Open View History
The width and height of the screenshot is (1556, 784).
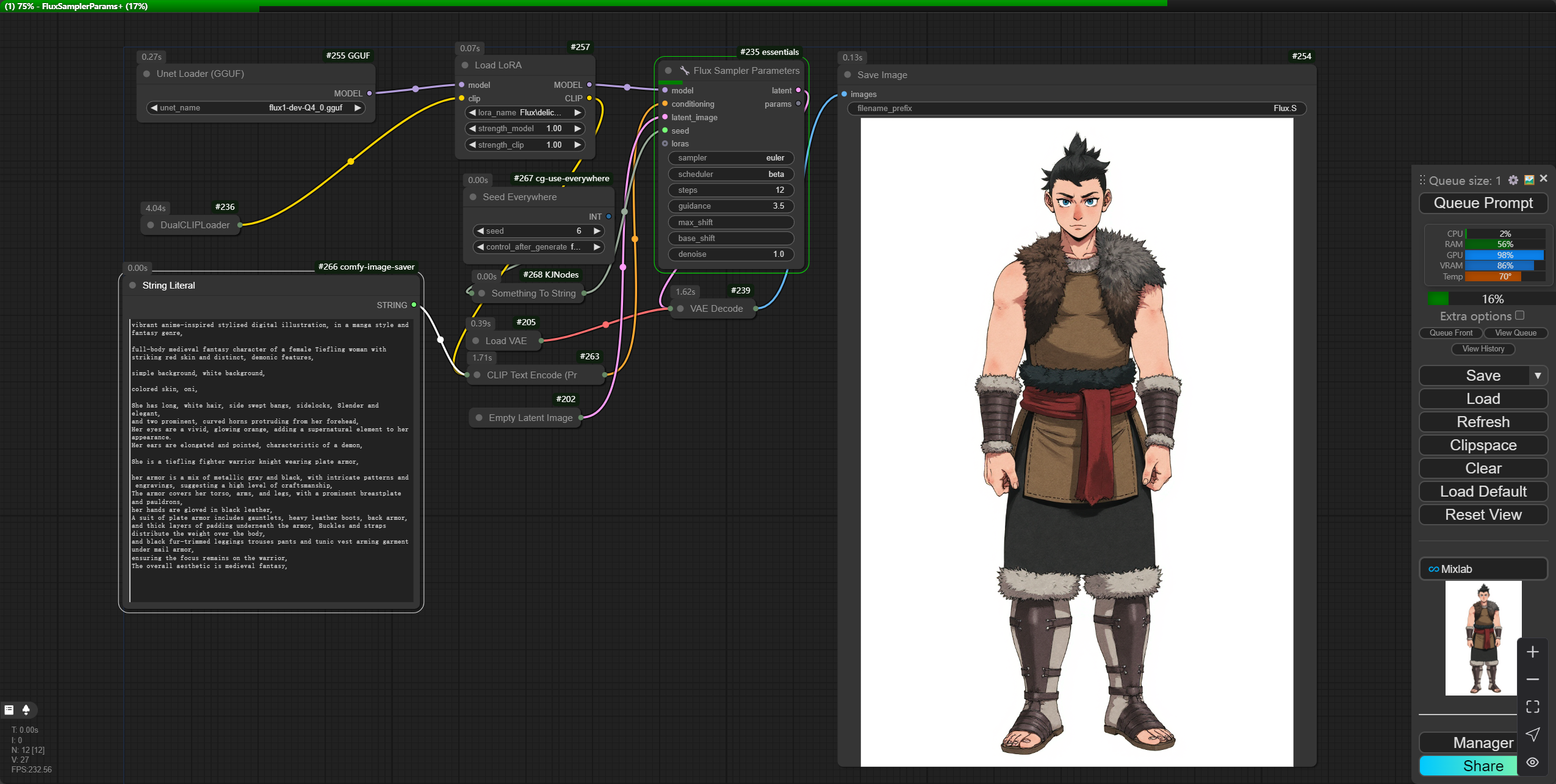click(1483, 349)
